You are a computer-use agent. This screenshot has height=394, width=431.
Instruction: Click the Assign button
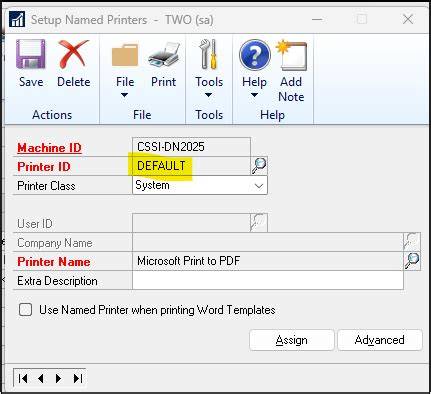point(292,340)
